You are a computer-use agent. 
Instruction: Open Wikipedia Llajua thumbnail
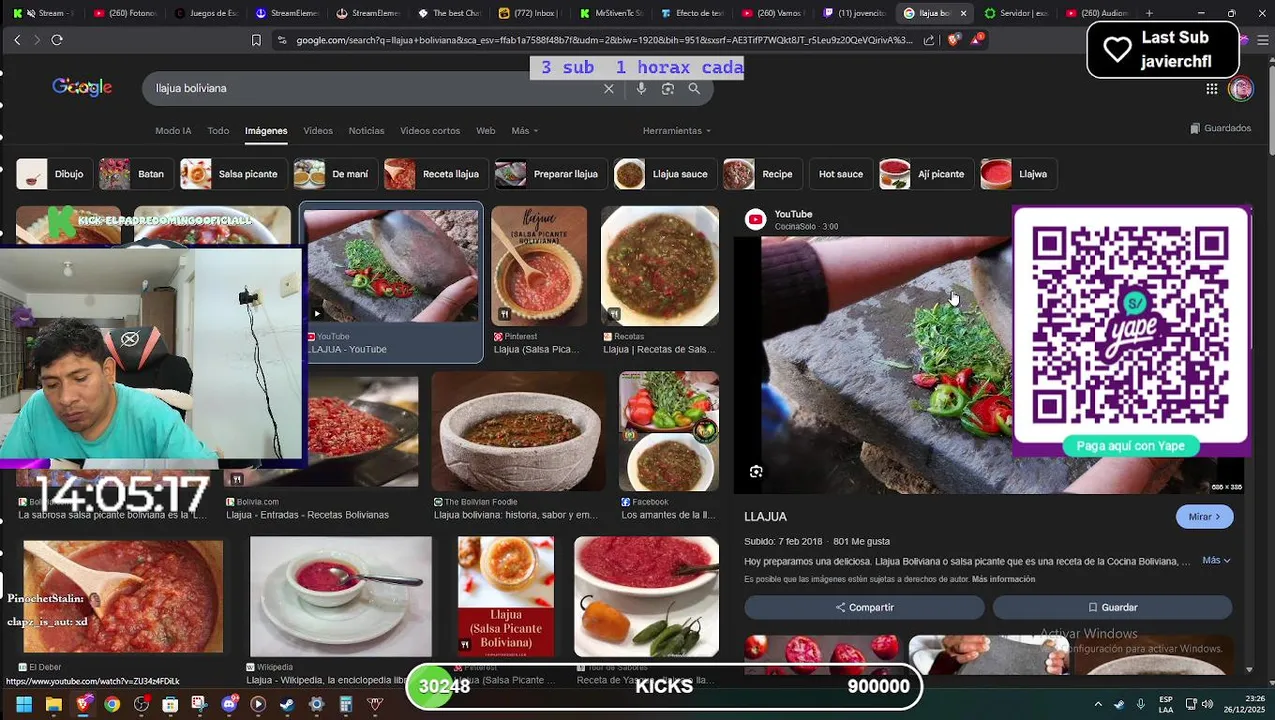click(x=341, y=596)
